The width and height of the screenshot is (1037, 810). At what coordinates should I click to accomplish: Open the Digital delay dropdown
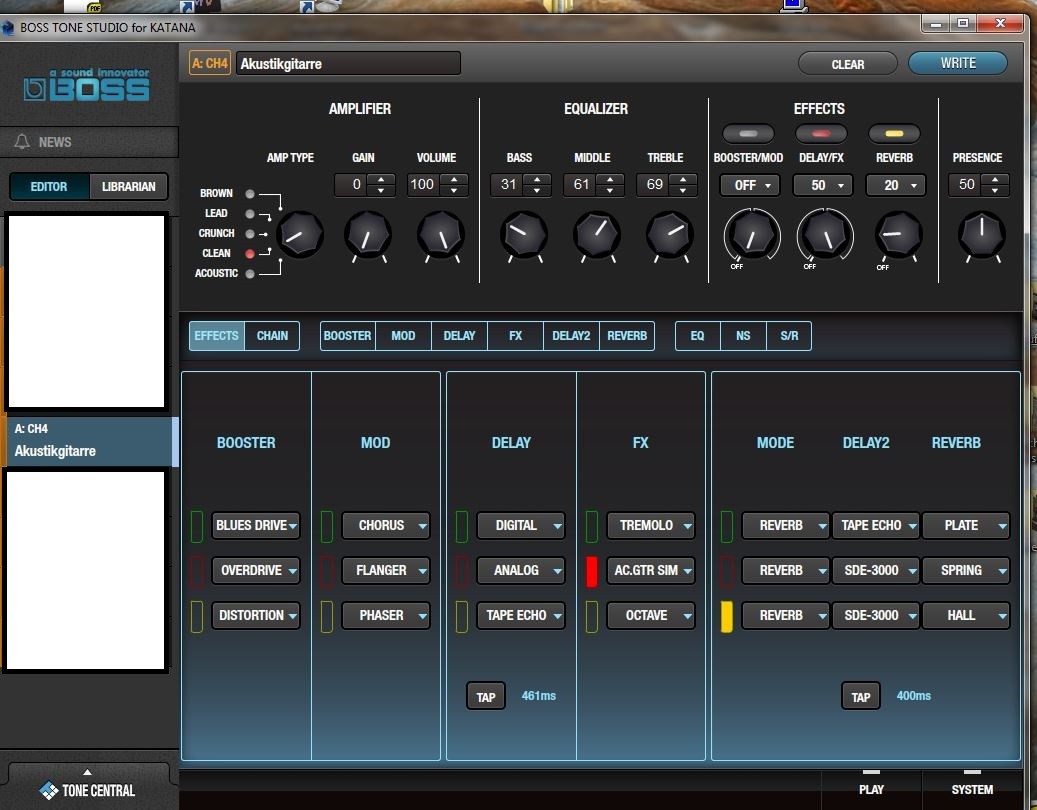[x=521, y=526]
